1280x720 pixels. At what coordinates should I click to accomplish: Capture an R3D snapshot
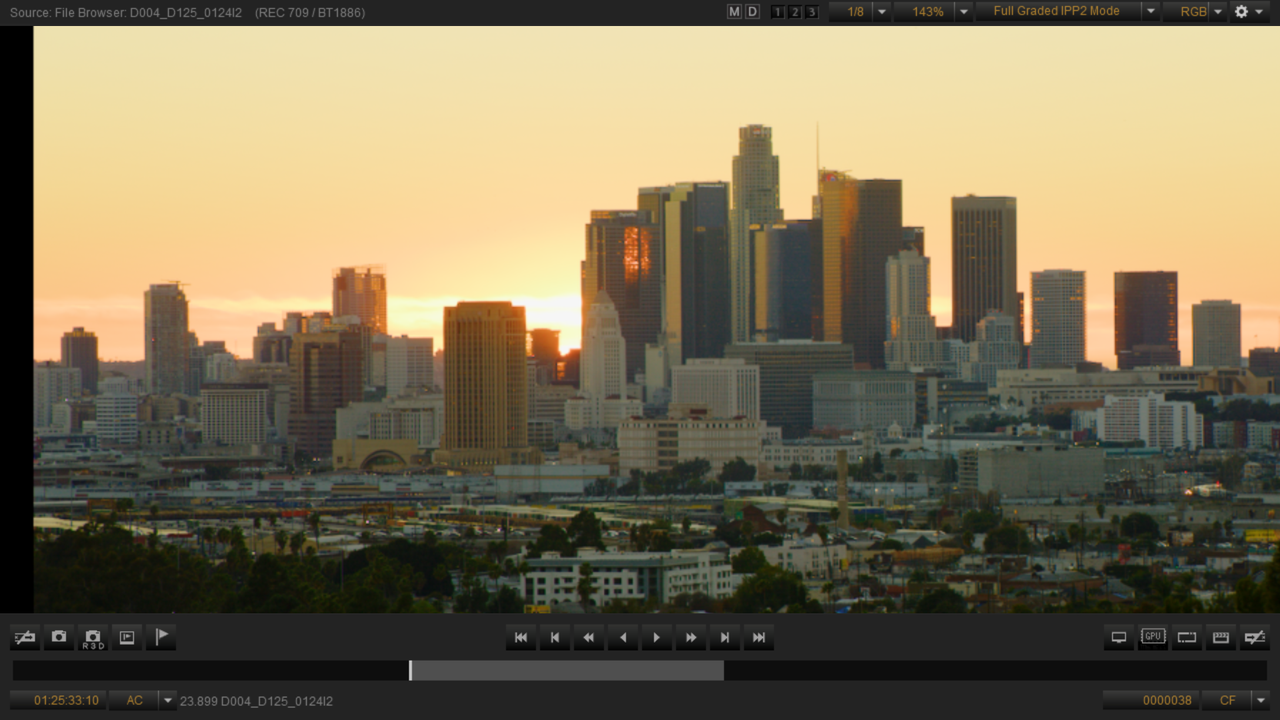pos(92,637)
